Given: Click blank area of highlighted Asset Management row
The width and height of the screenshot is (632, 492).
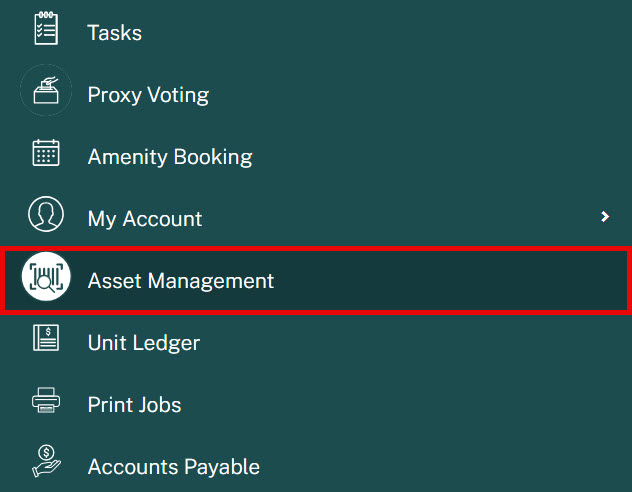Looking at the screenshot, I should pos(443,280).
